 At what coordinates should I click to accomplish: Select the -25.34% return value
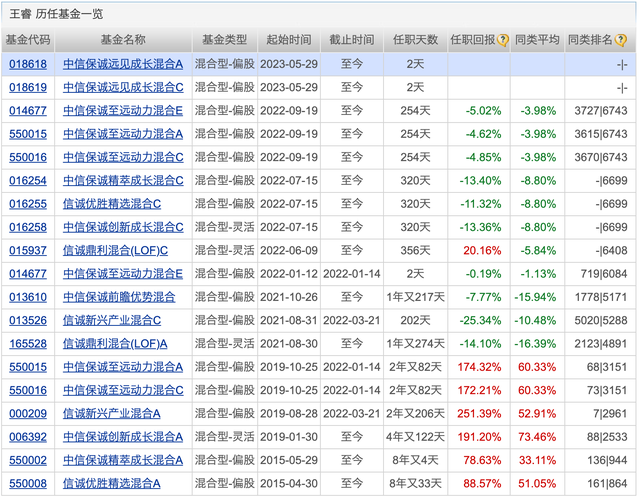pyautogui.click(x=480, y=320)
